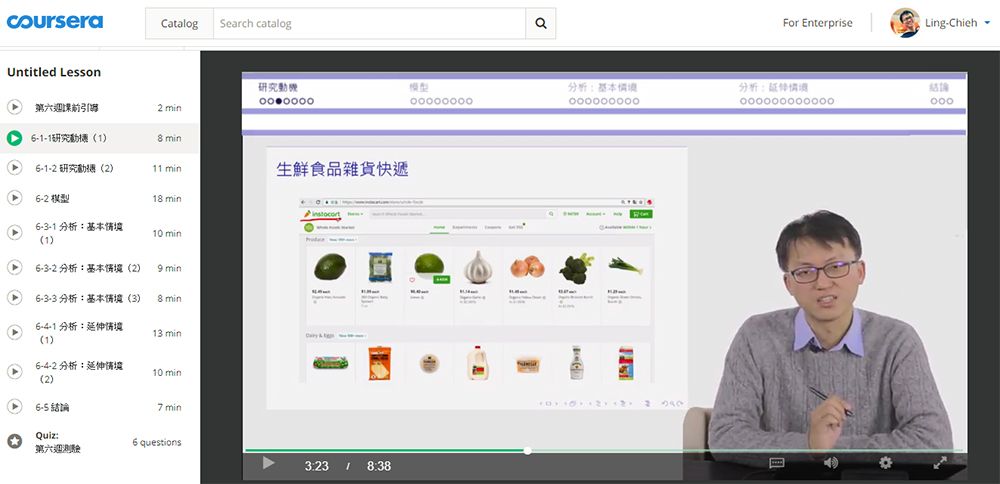Enter fullscreen video mode

(940, 463)
